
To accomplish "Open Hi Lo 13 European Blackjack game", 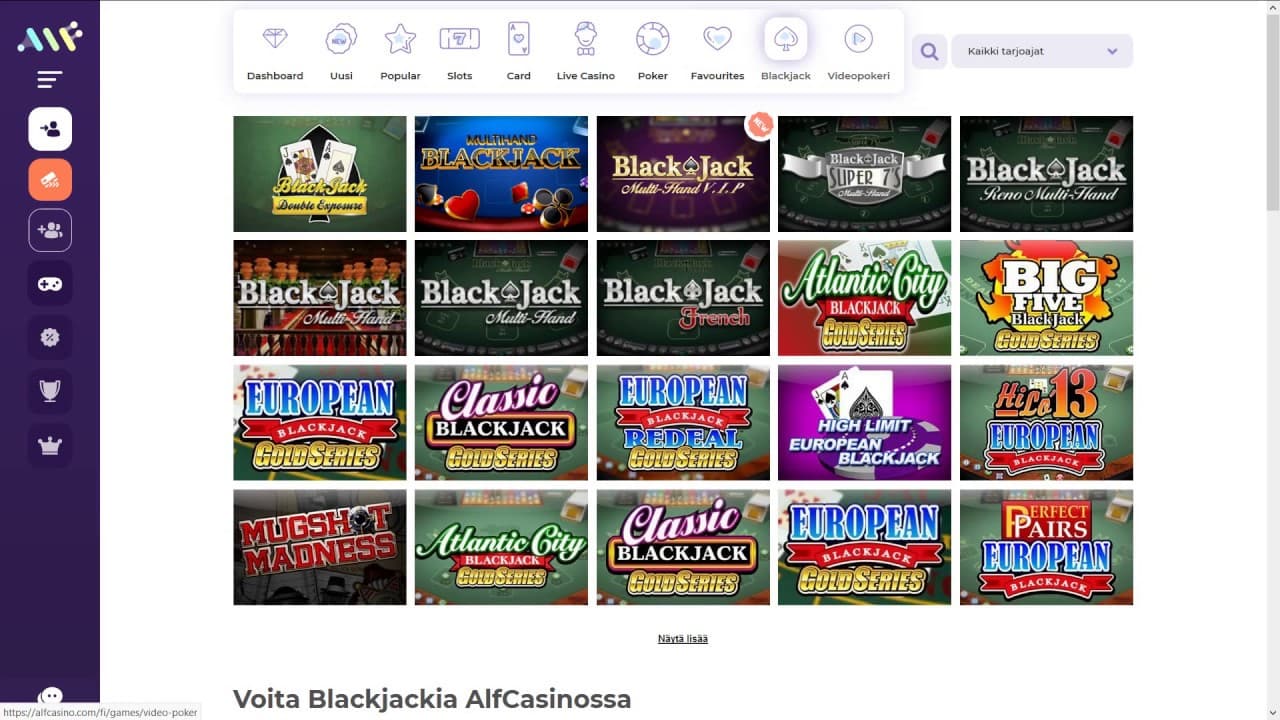I will [x=1046, y=423].
